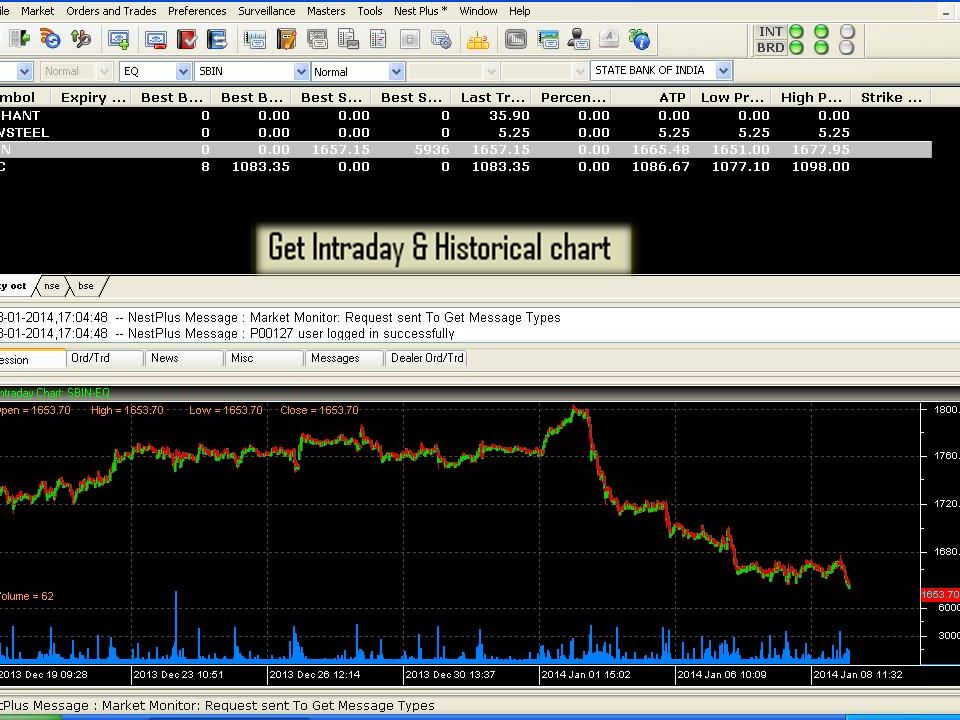Click the gold 1-2-3 podium icon
The image size is (960, 720).
point(478,40)
